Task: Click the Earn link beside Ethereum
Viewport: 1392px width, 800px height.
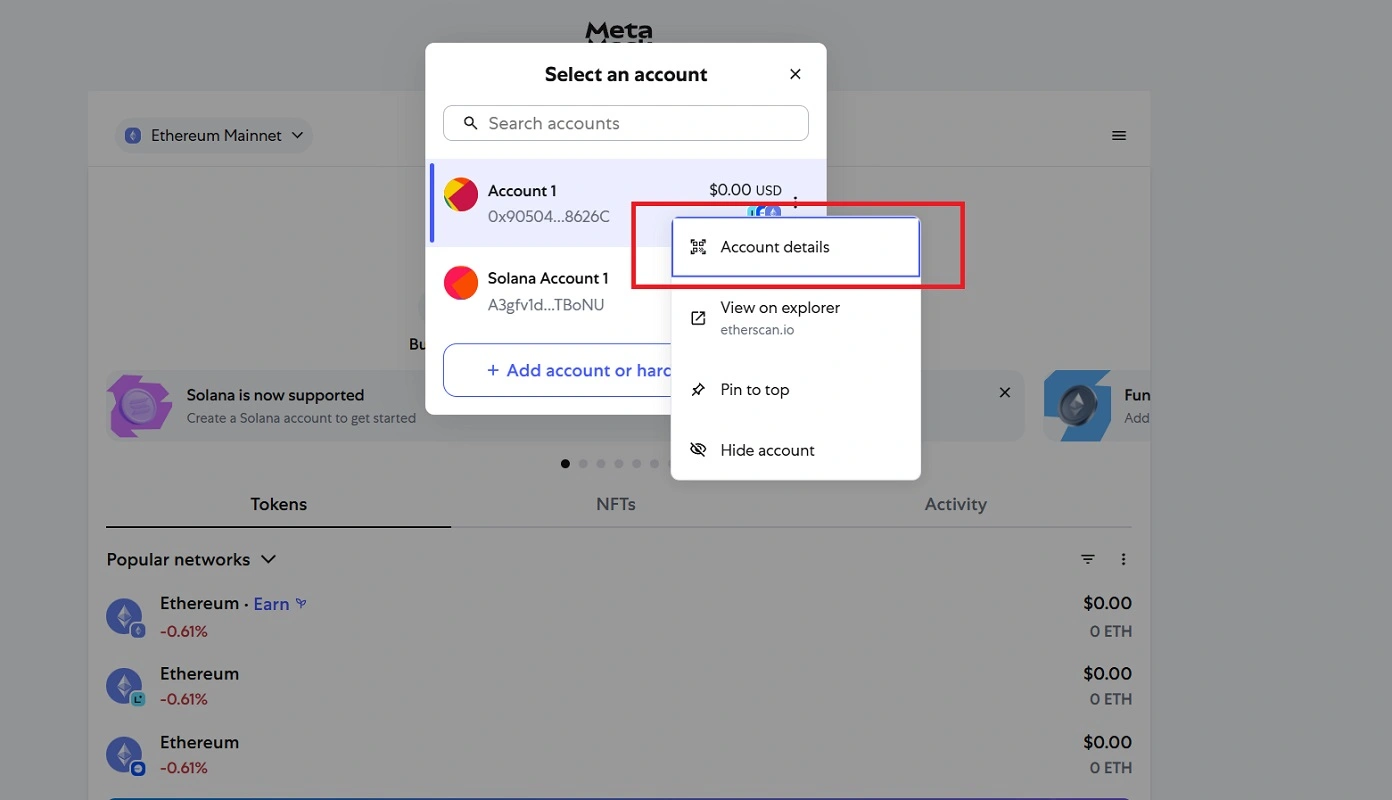Action: pyautogui.click(x=279, y=604)
